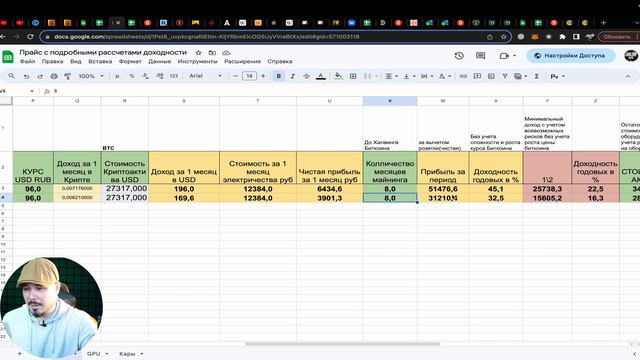Click the Undo icon in toolbar
Viewport: 640px width, 360px height.
coord(26,76)
